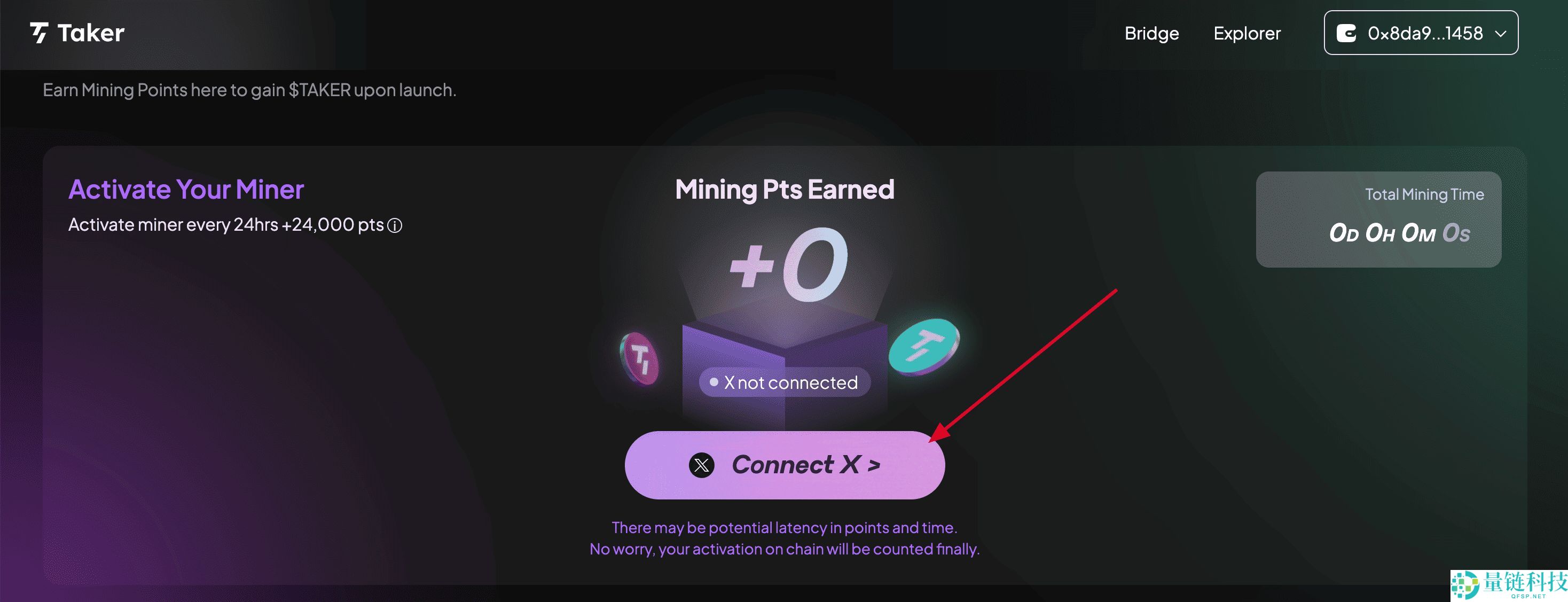Viewport: 1568px width, 602px height.
Task: Expand the wallet address dropdown chevron
Action: [x=1500, y=34]
